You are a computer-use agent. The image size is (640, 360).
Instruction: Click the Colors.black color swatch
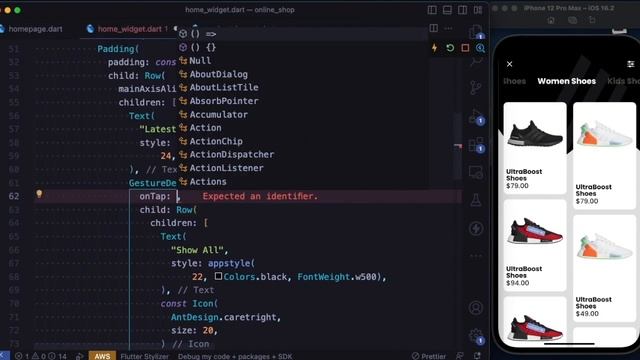coord(218,276)
